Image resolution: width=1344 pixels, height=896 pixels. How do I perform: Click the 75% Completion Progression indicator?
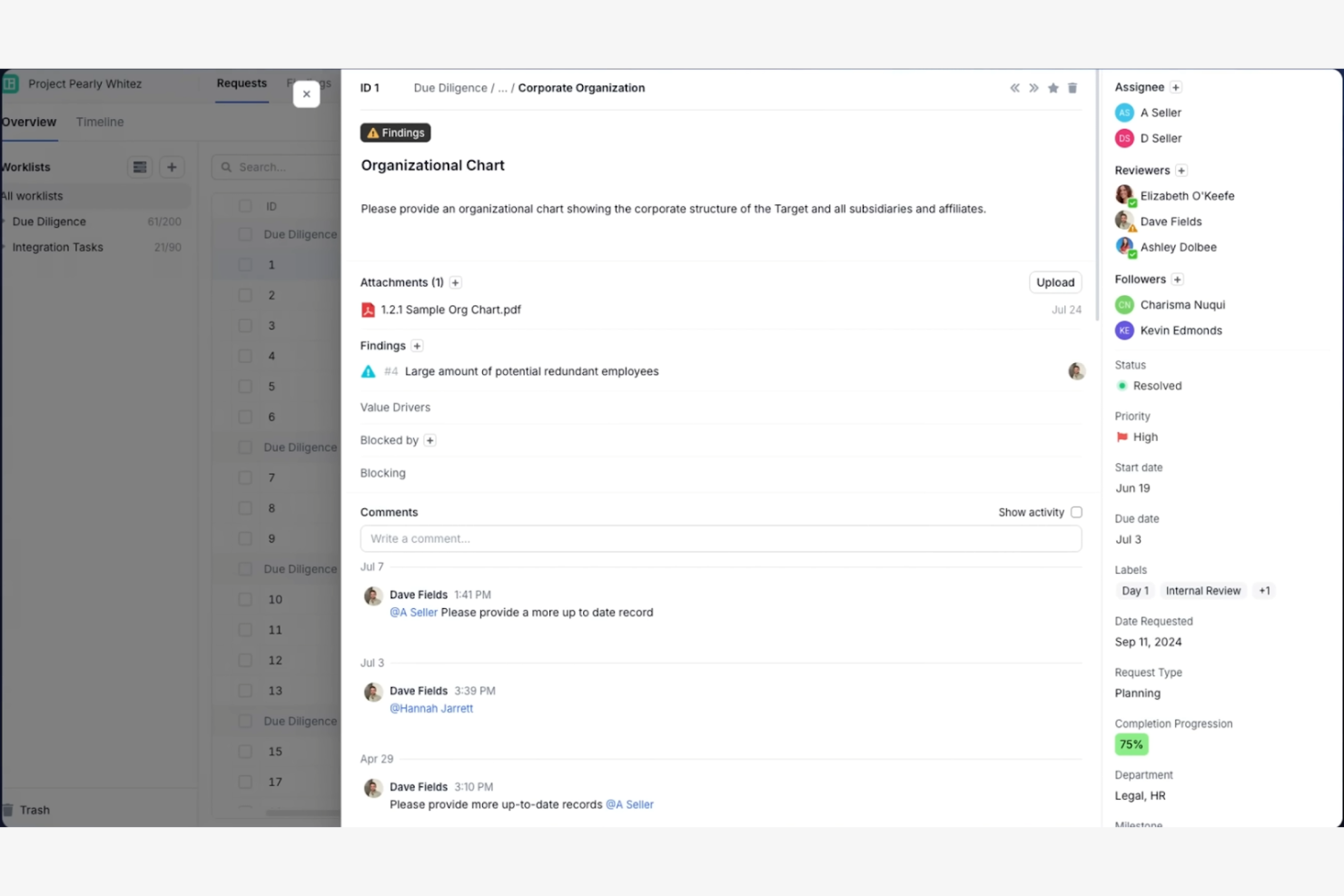tap(1131, 743)
